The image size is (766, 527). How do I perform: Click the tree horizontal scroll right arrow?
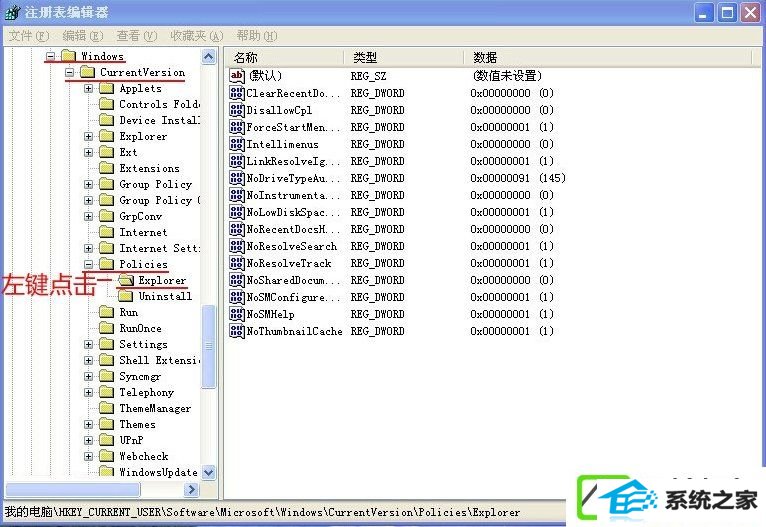click(192, 489)
